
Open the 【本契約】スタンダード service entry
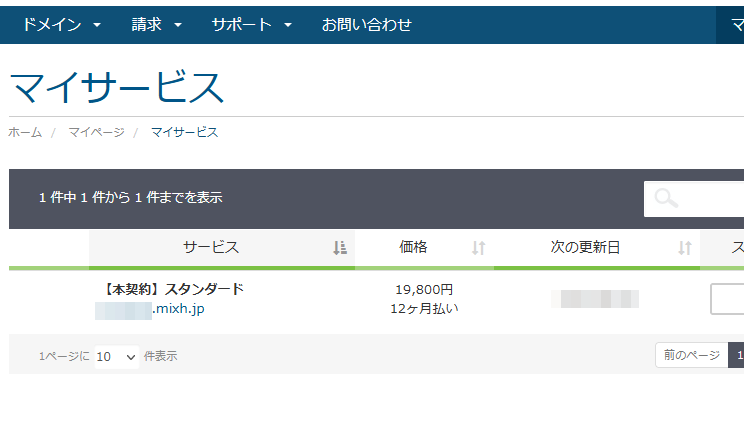pyautogui.click(x=173, y=289)
